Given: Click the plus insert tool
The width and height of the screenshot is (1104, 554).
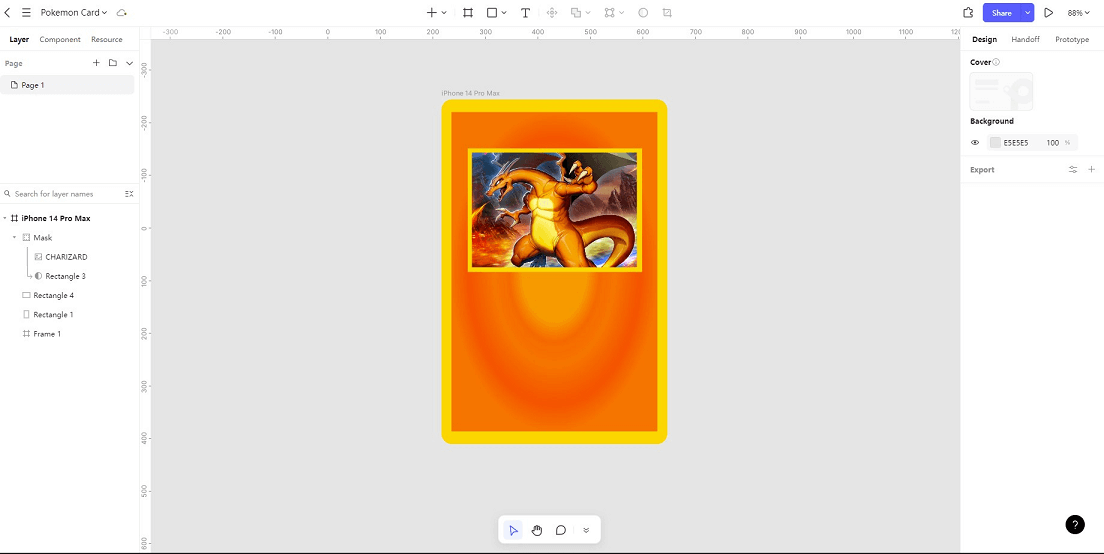Looking at the screenshot, I should (x=432, y=13).
